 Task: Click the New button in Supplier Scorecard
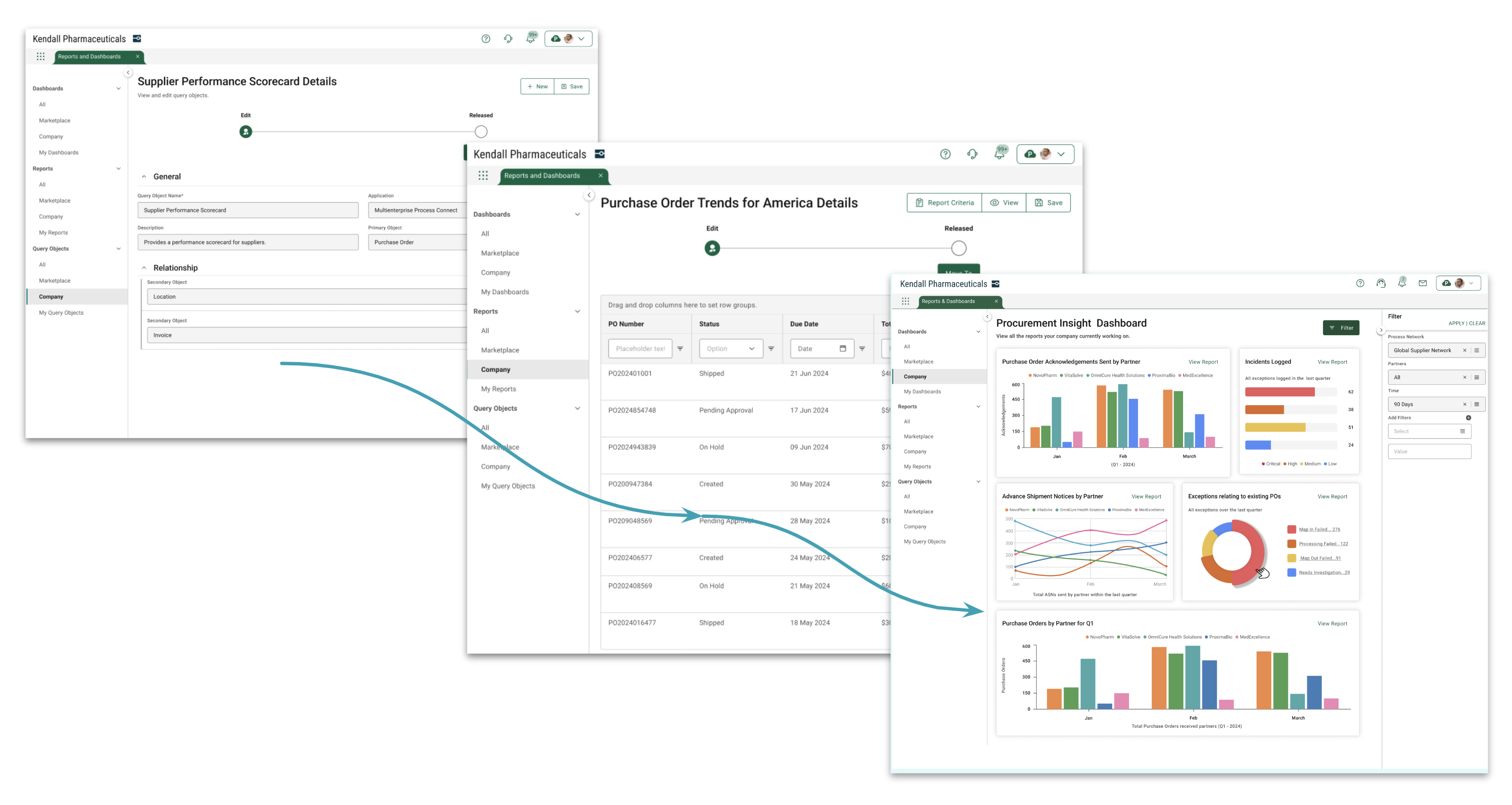pos(537,86)
